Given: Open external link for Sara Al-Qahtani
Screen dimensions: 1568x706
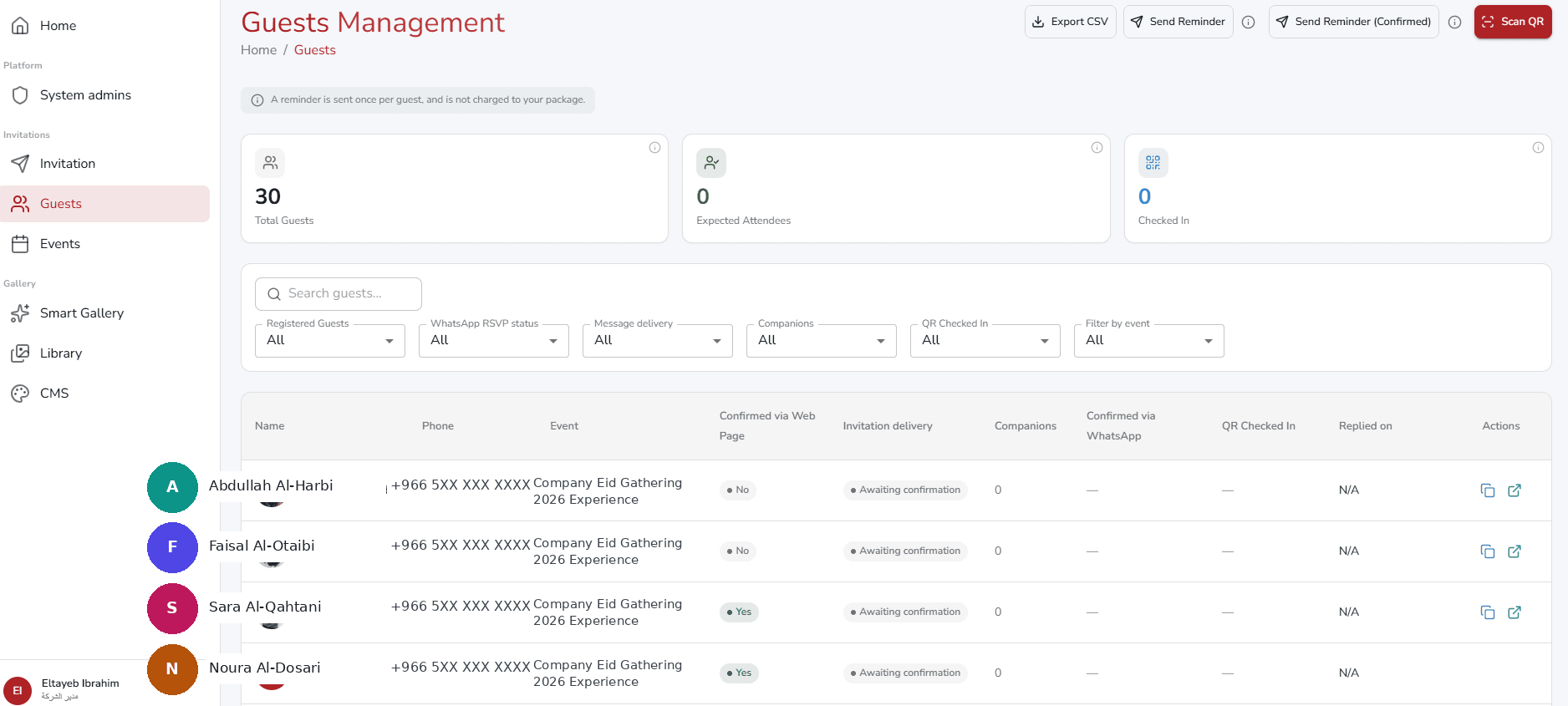Looking at the screenshot, I should 1515,612.
